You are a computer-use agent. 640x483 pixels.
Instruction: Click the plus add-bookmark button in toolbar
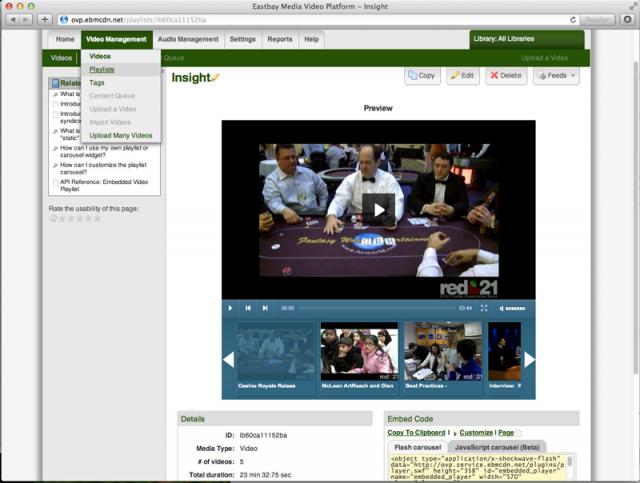click(x=44, y=20)
